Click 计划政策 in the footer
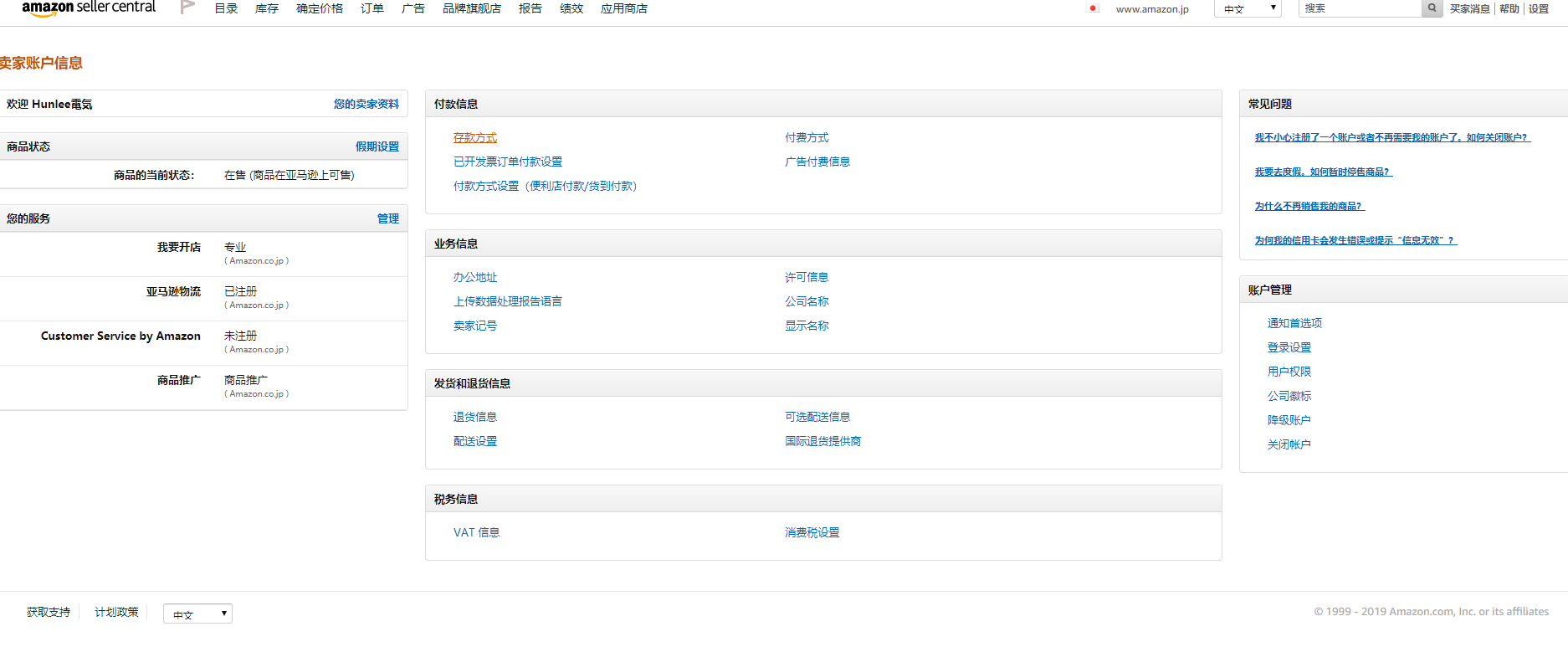 (116, 612)
